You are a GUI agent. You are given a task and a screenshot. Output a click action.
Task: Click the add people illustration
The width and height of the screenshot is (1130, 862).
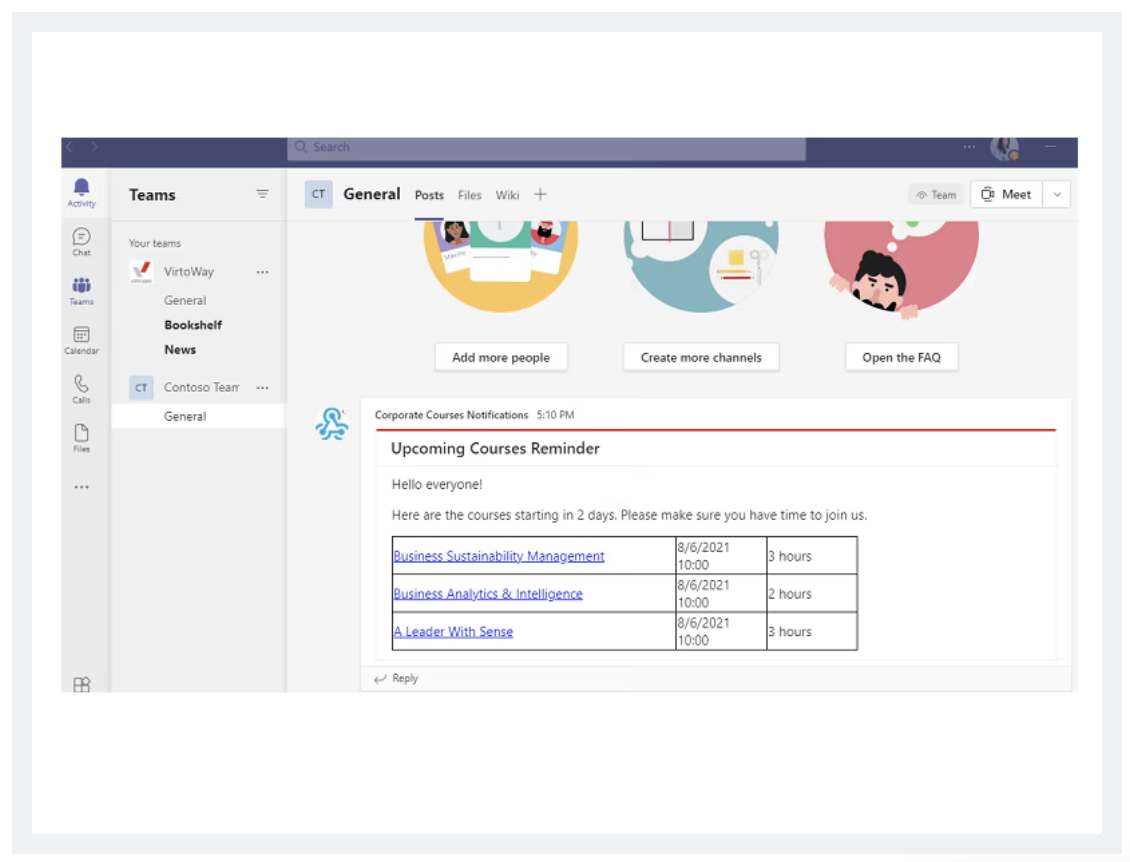click(501, 267)
